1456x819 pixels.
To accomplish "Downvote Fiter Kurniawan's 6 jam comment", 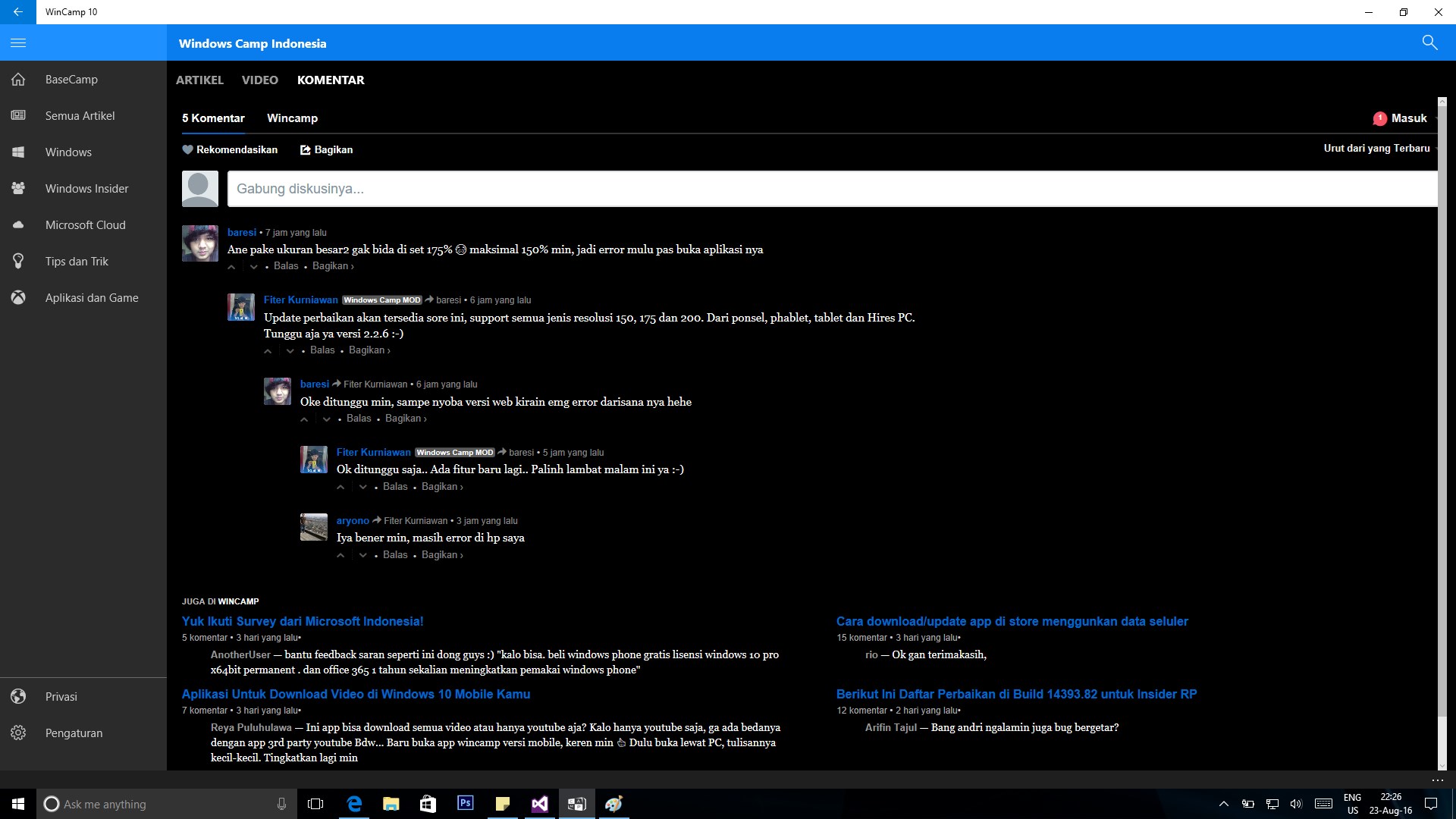I will pos(290,351).
